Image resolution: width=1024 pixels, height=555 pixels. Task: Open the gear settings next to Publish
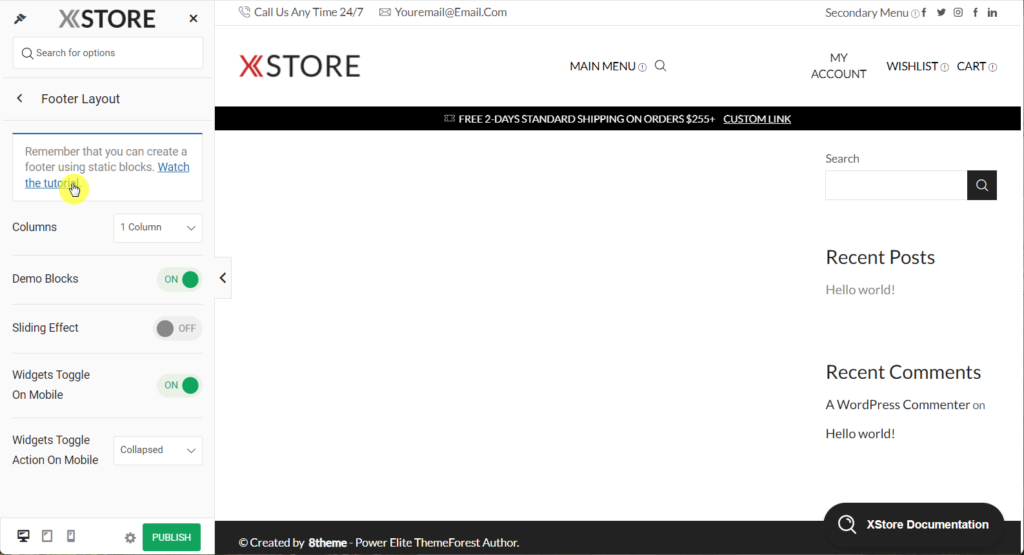click(x=130, y=537)
